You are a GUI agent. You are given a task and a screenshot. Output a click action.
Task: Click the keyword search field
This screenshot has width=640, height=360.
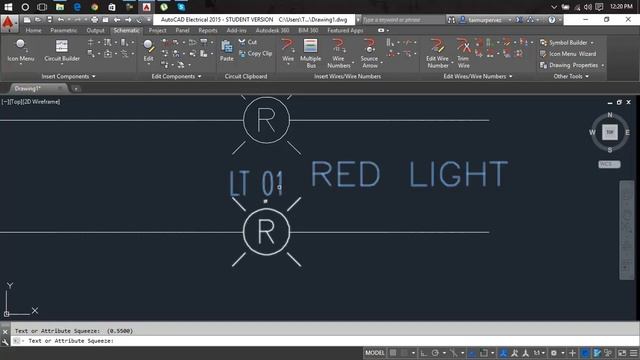pyautogui.click(x=402, y=20)
